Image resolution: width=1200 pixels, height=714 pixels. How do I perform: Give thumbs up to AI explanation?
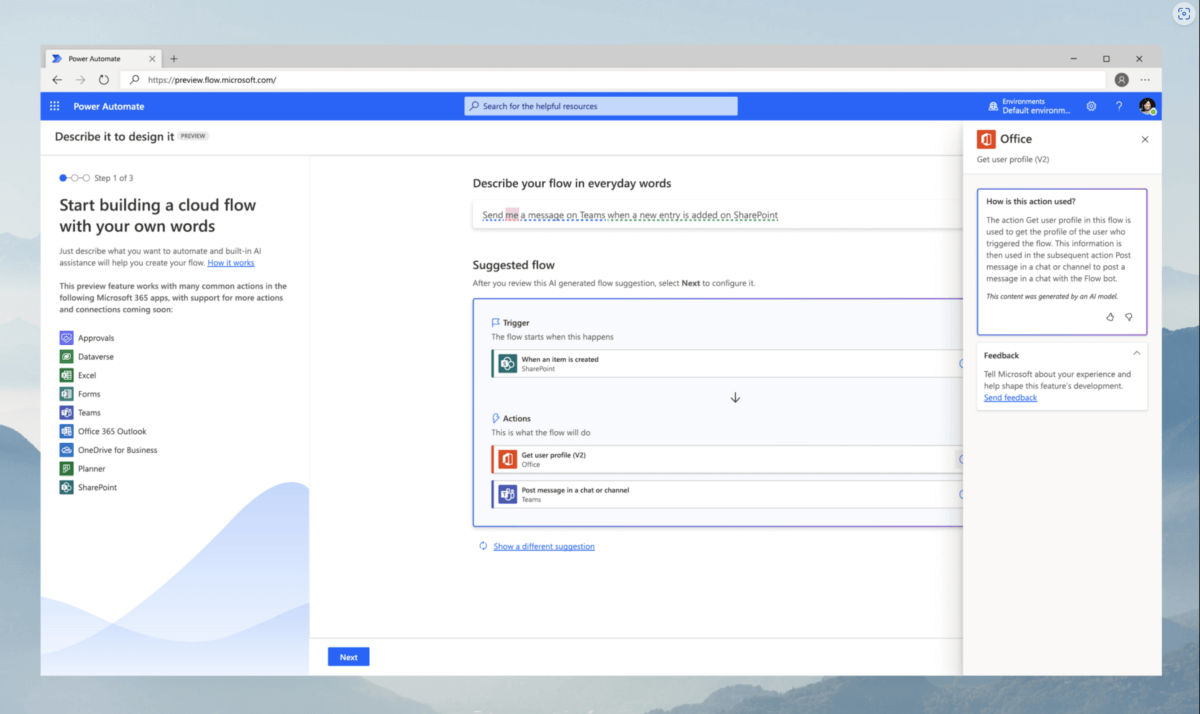coord(1110,317)
